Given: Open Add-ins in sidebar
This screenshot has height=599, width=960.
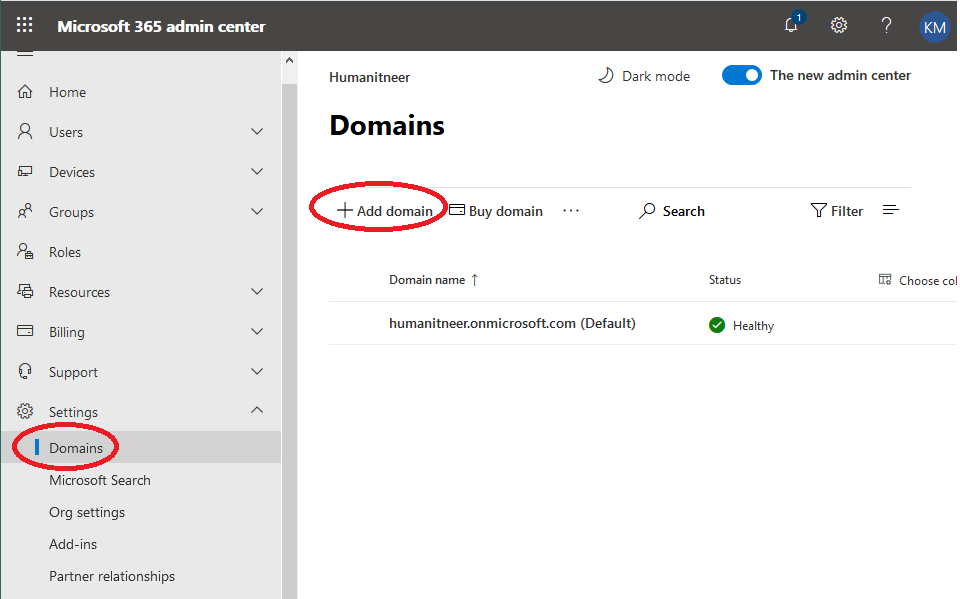Looking at the screenshot, I should [x=73, y=544].
